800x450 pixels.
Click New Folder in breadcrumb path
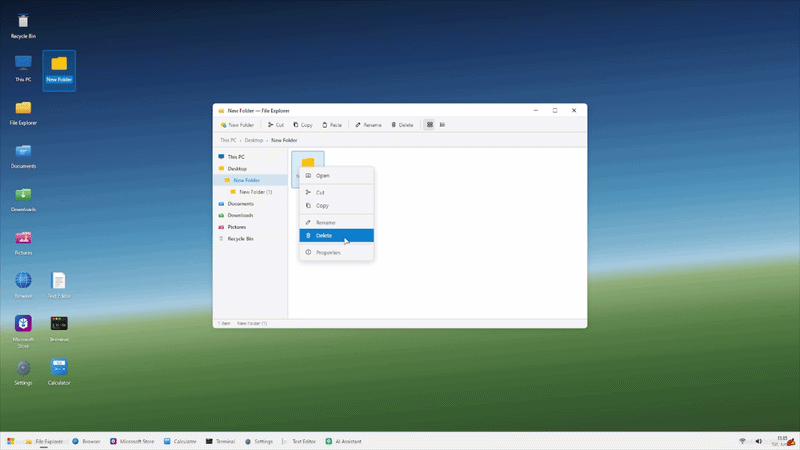pos(284,140)
